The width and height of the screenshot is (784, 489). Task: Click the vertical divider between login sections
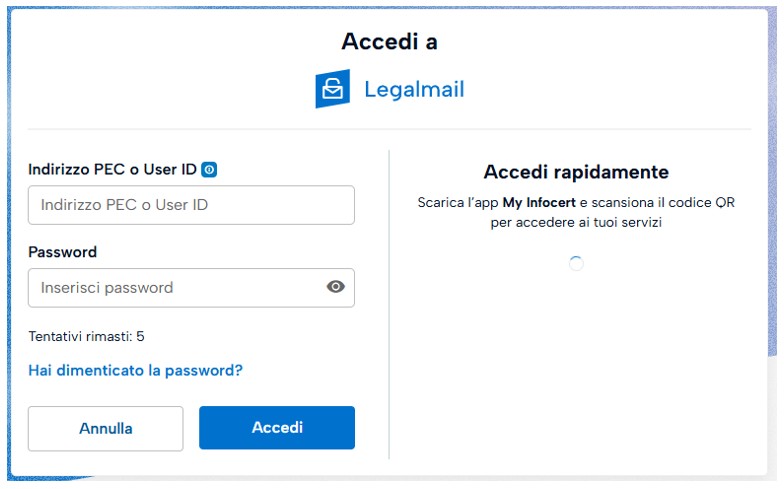coord(389,300)
